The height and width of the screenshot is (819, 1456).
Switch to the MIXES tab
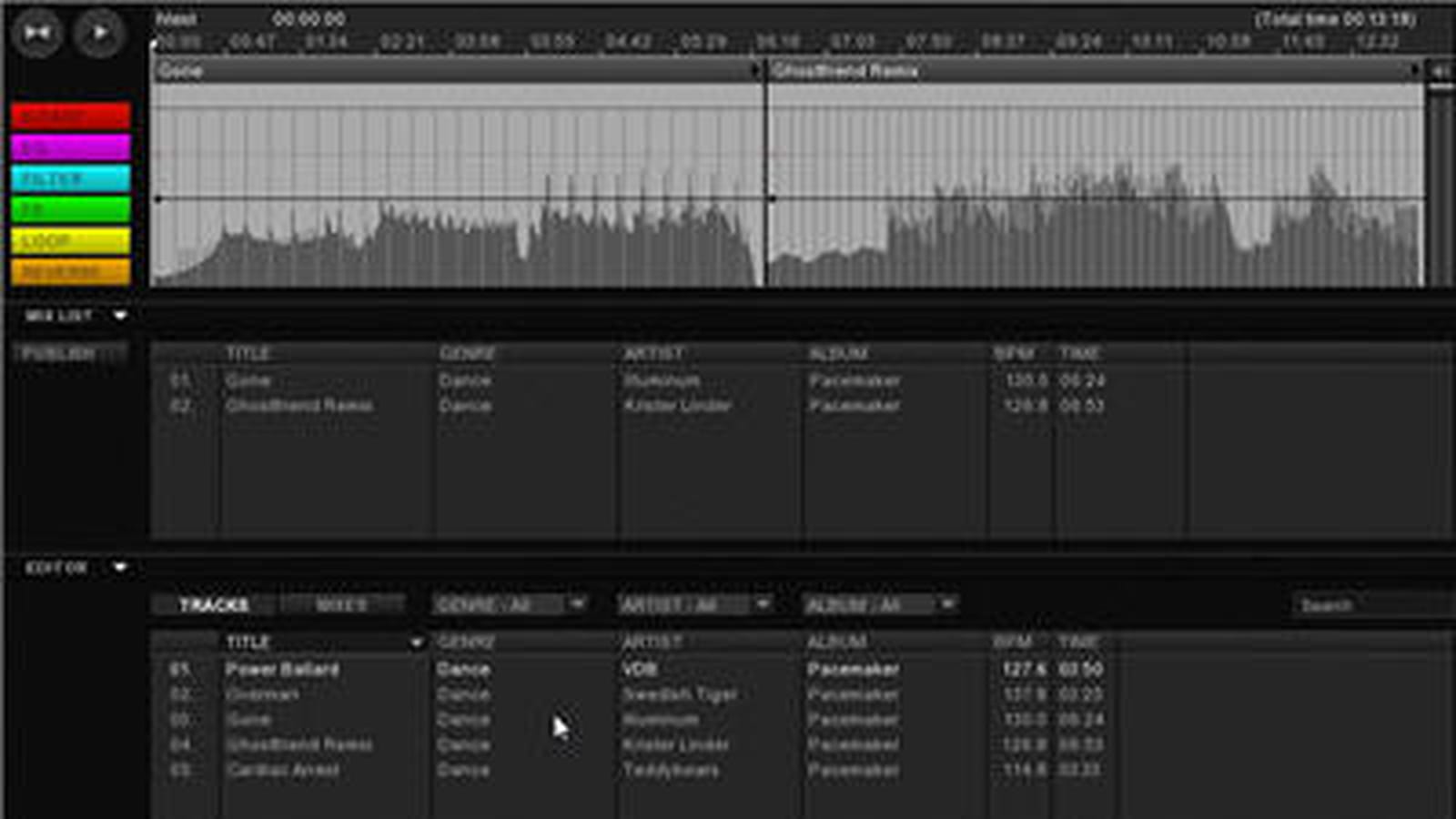tap(341, 605)
